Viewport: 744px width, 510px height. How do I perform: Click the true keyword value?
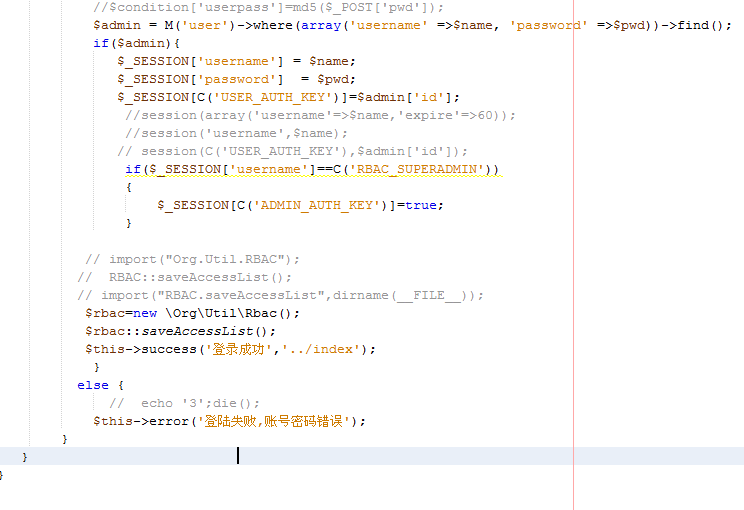[423, 205]
